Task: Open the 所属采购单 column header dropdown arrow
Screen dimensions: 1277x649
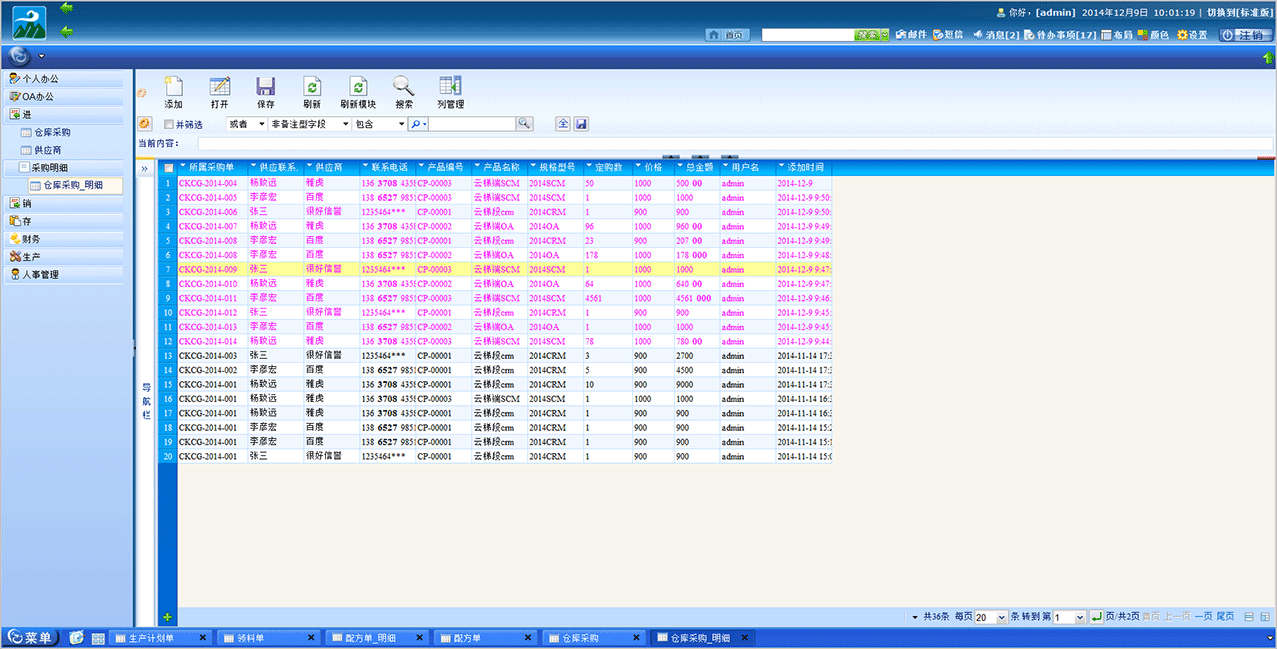Action: coord(183,167)
